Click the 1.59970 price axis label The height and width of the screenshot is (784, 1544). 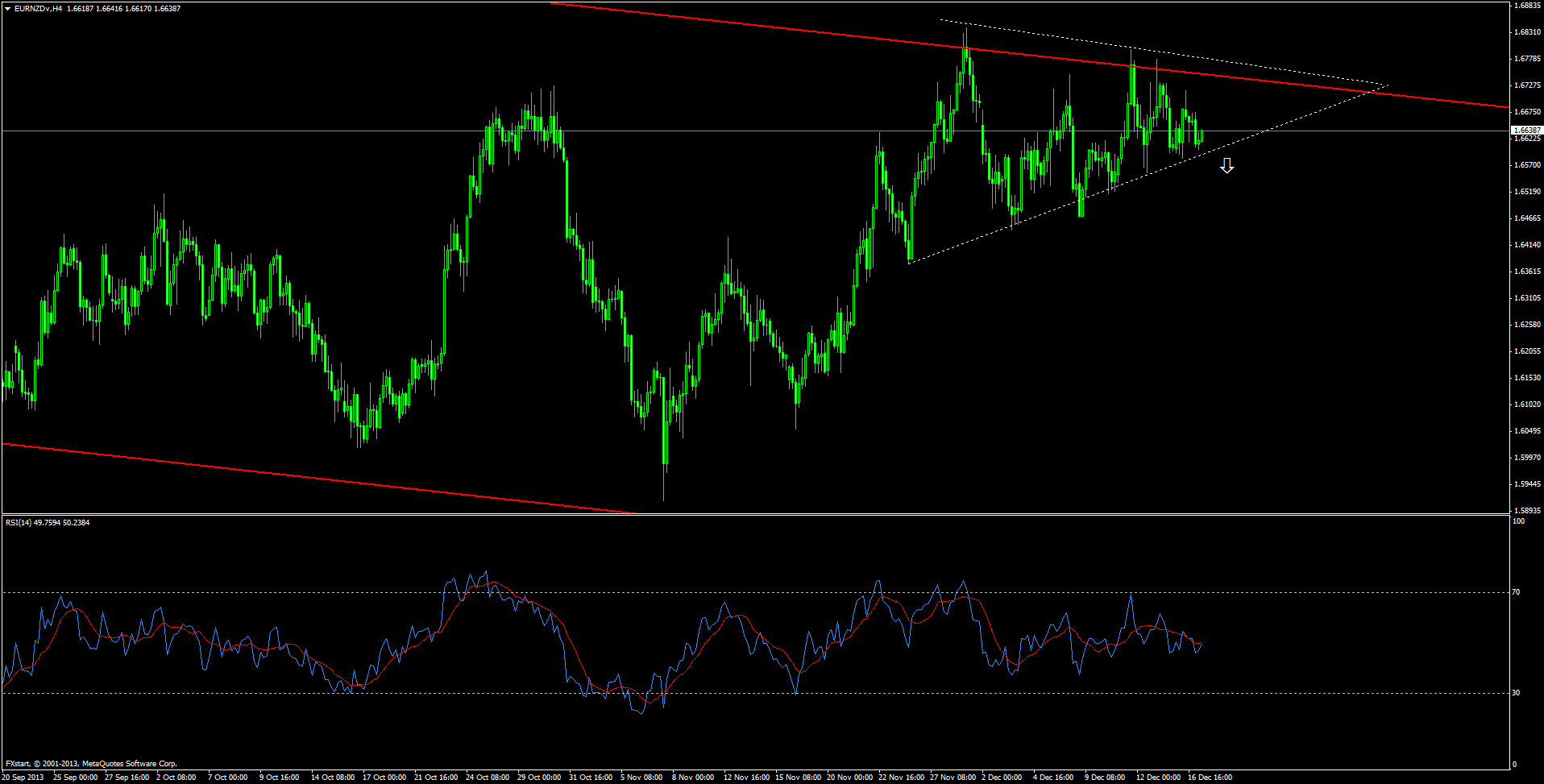click(x=1527, y=458)
